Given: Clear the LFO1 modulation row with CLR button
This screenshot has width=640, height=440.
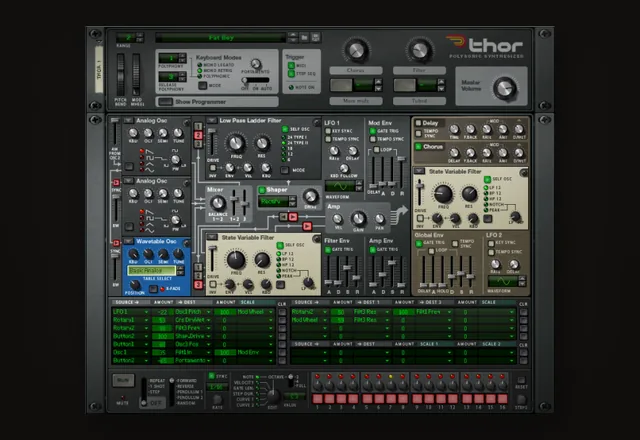Looking at the screenshot, I should click(x=282, y=312).
